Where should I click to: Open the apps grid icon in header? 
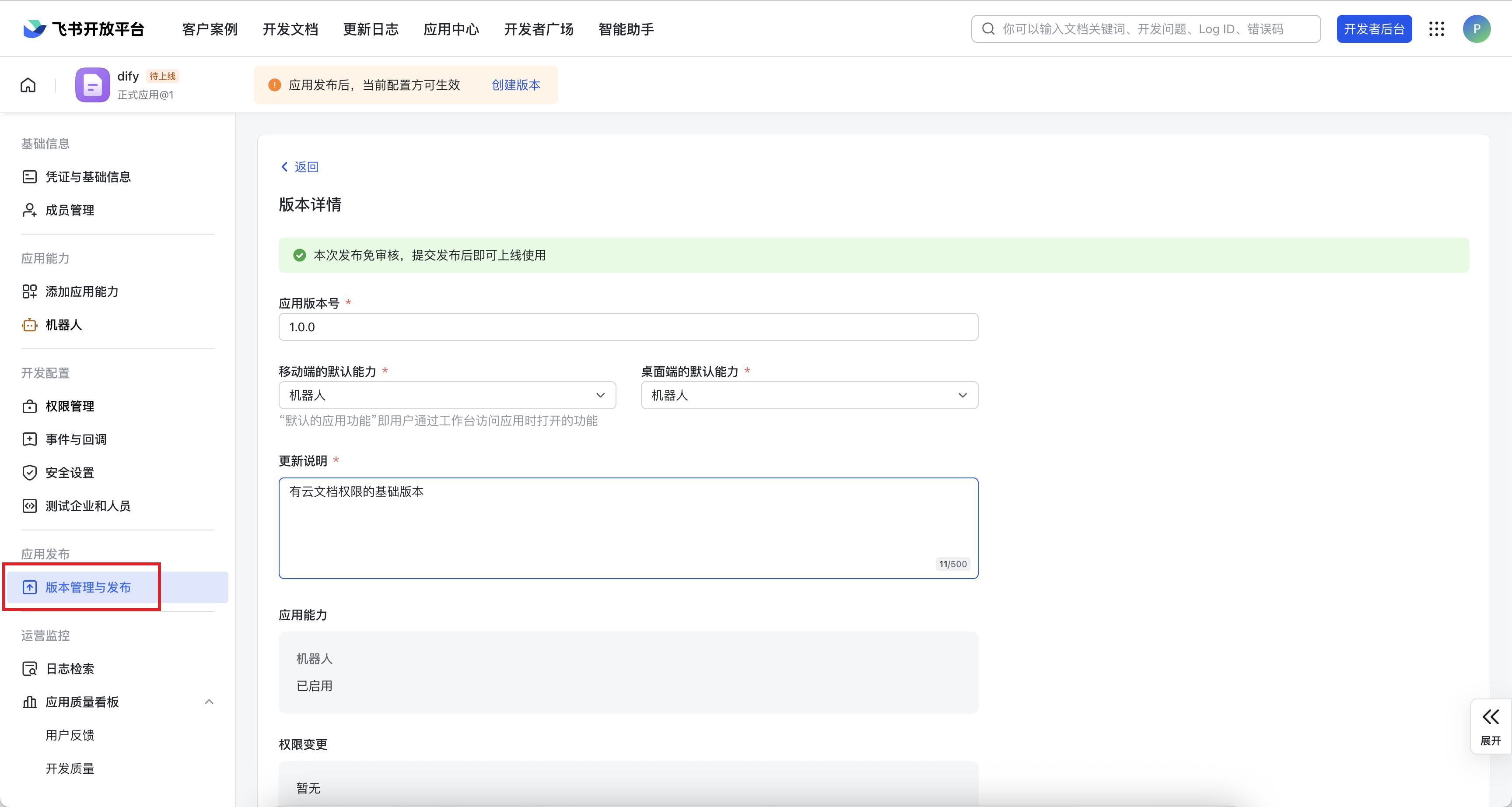pos(1436,29)
